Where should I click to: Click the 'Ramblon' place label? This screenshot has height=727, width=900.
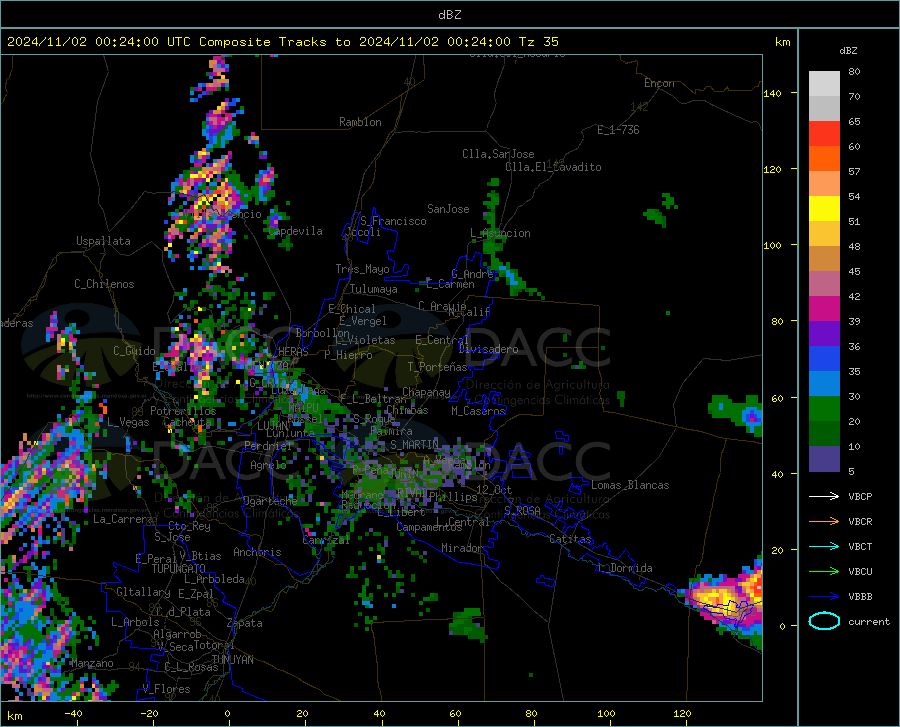click(360, 122)
